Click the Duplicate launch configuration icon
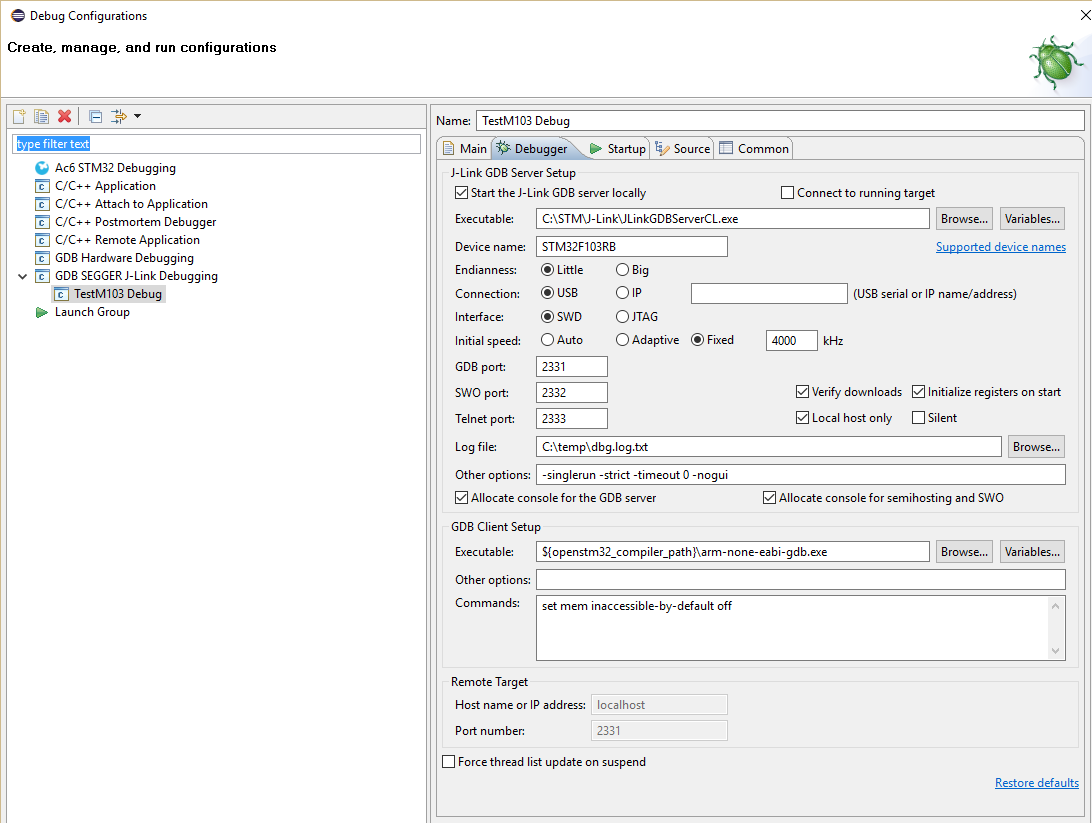This screenshot has width=1092, height=823. tap(42, 116)
